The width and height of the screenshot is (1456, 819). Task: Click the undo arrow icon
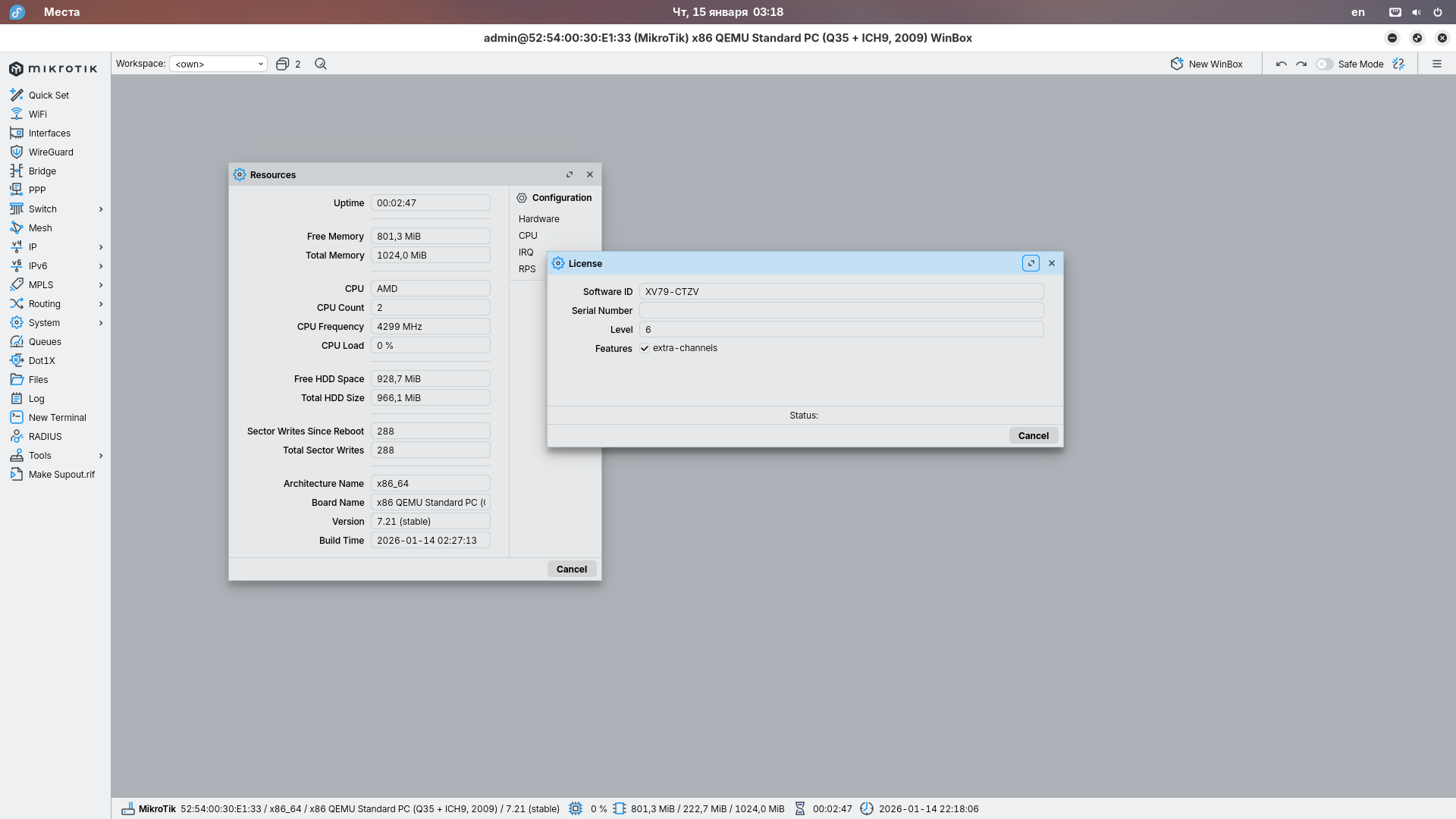[x=1281, y=64]
